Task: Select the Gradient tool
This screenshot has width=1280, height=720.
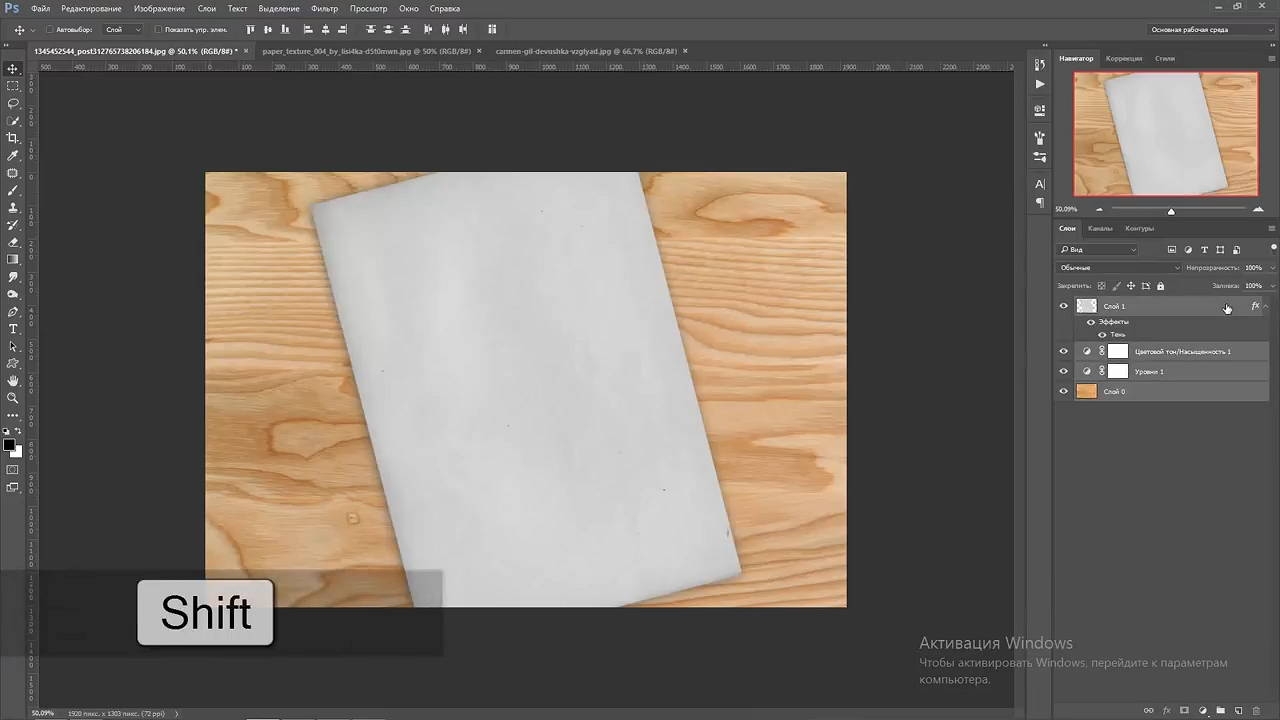Action: [13, 260]
